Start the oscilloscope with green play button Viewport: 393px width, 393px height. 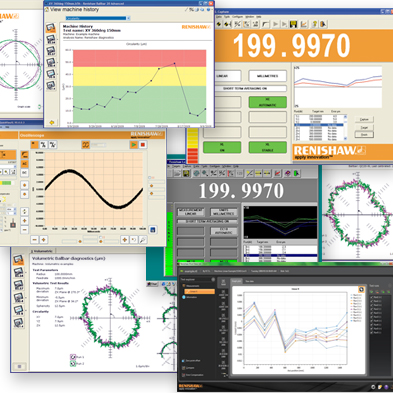(134, 145)
